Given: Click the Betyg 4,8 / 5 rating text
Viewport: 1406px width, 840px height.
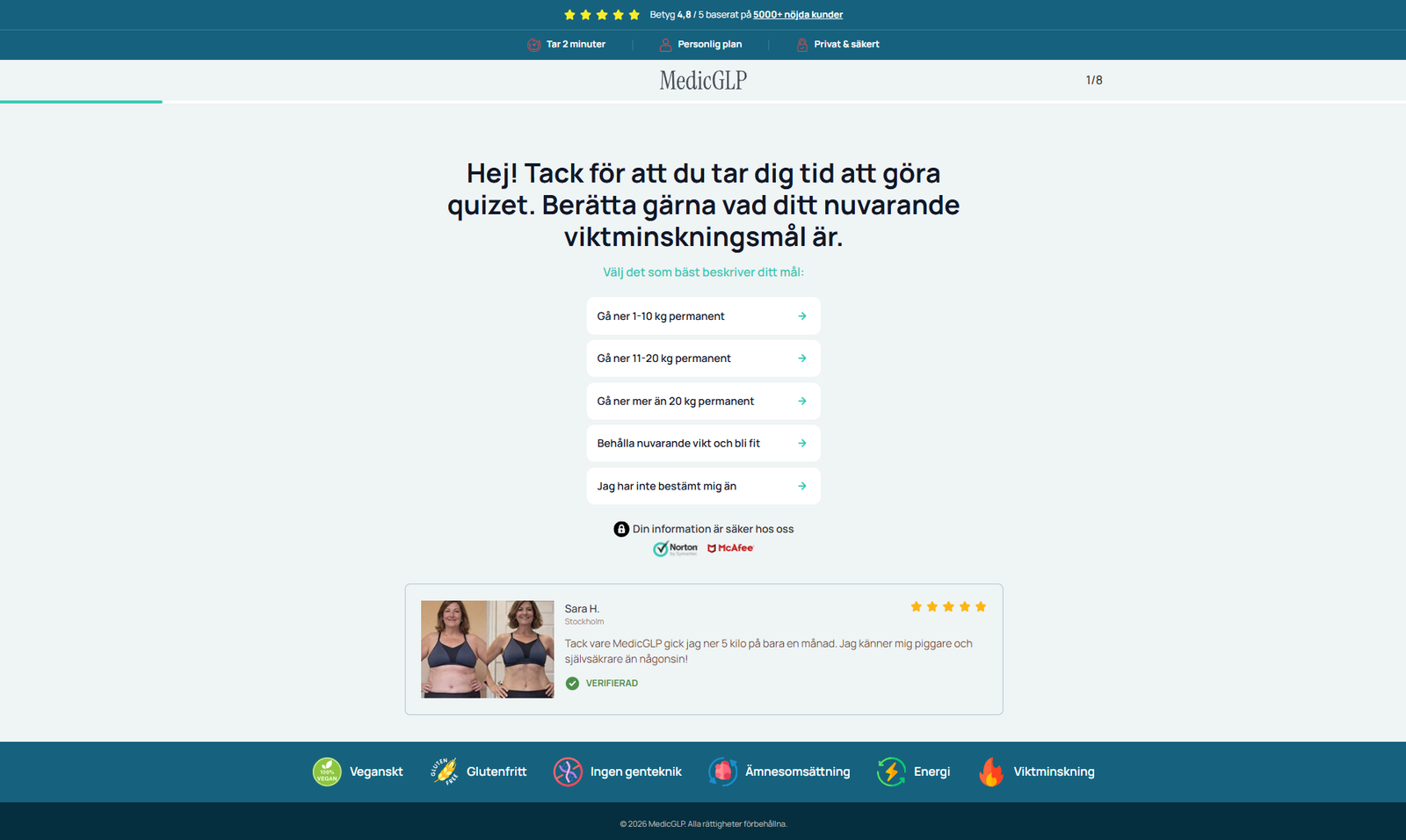Looking at the screenshot, I should pos(700,15).
